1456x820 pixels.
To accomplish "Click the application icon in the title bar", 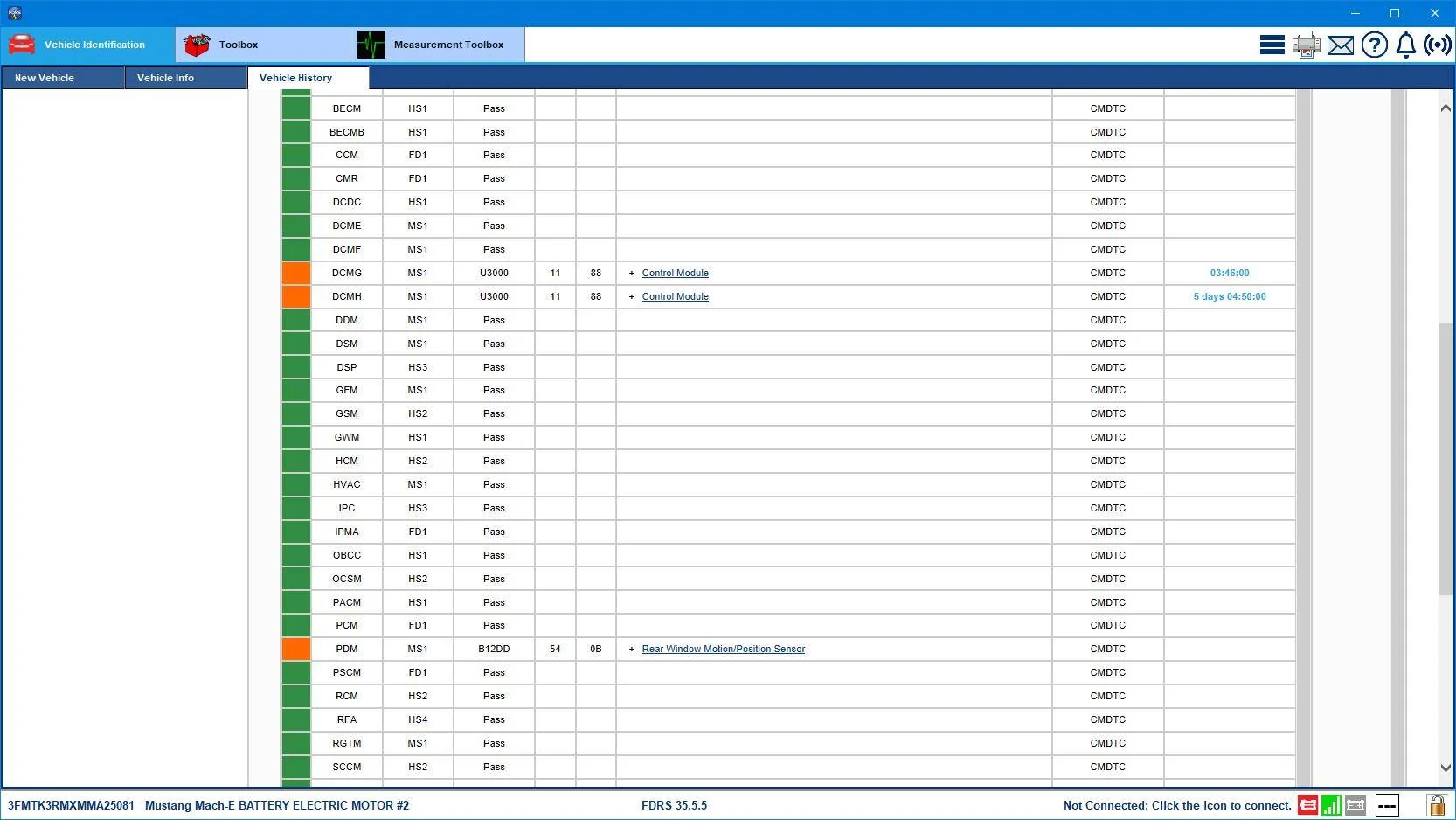I will click(x=14, y=13).
